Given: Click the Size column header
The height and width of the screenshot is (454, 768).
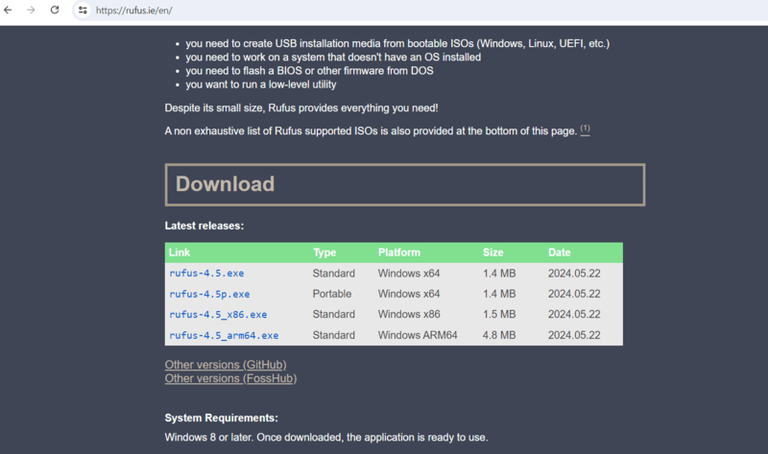Looking at the screenshot, I should coord(493,253).
